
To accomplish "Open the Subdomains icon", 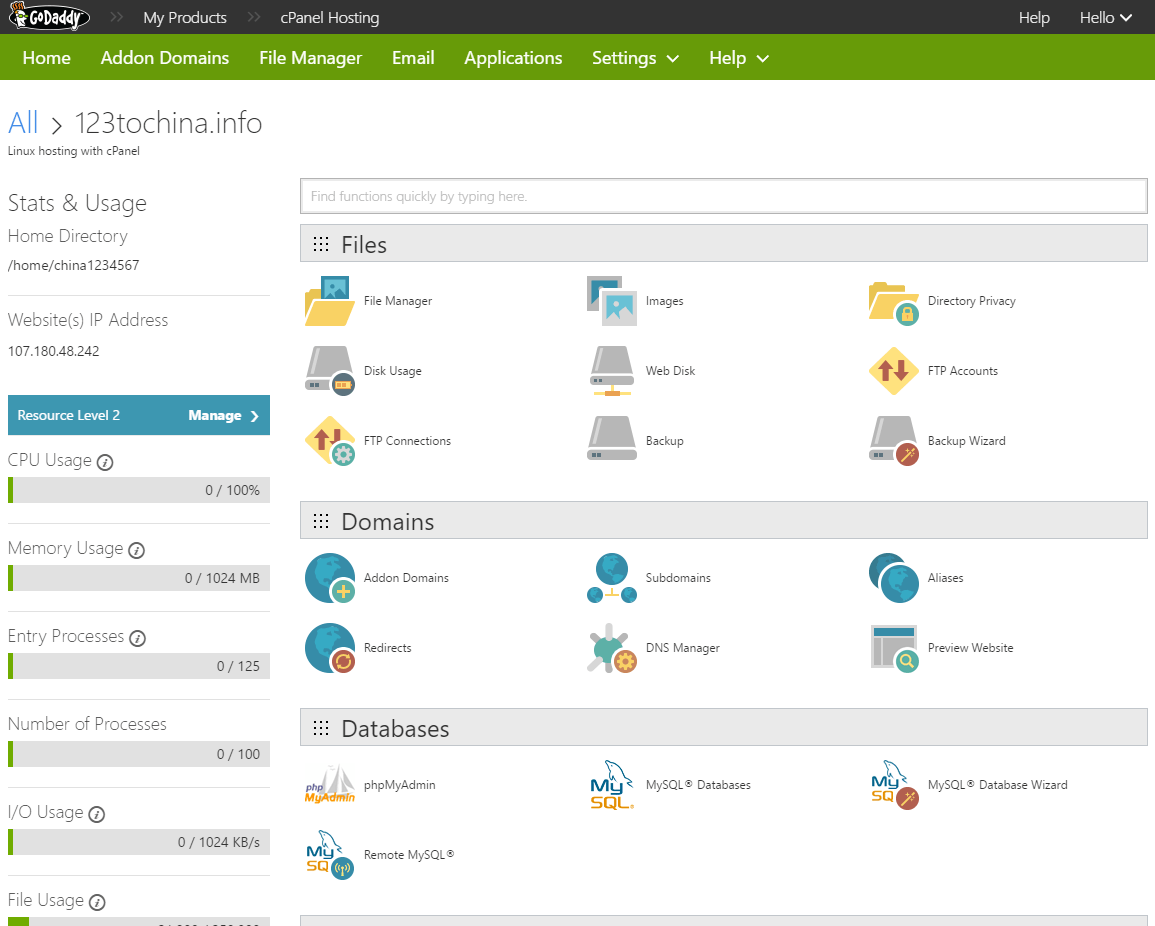I will pos(611,578).
